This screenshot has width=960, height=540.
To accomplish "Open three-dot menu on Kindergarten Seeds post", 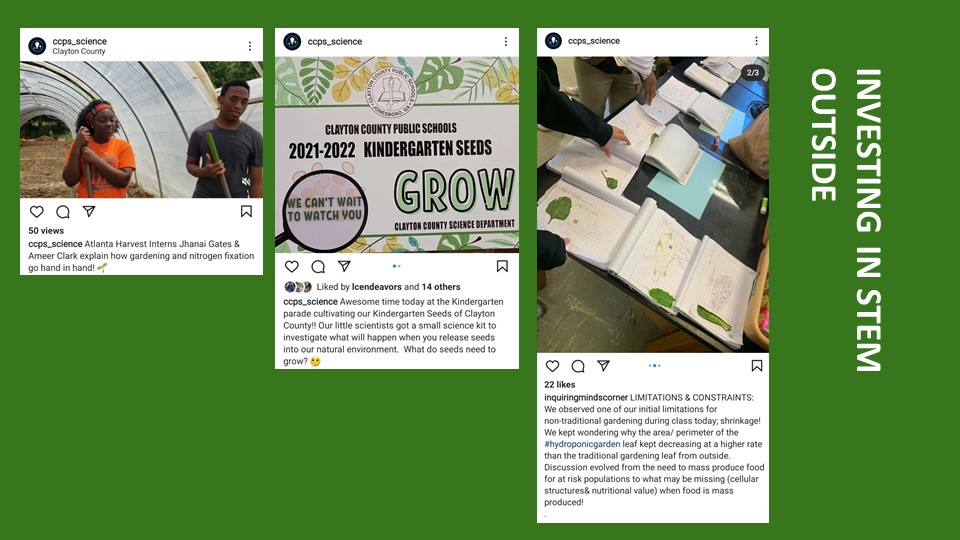I will click(x=506, y=41).
